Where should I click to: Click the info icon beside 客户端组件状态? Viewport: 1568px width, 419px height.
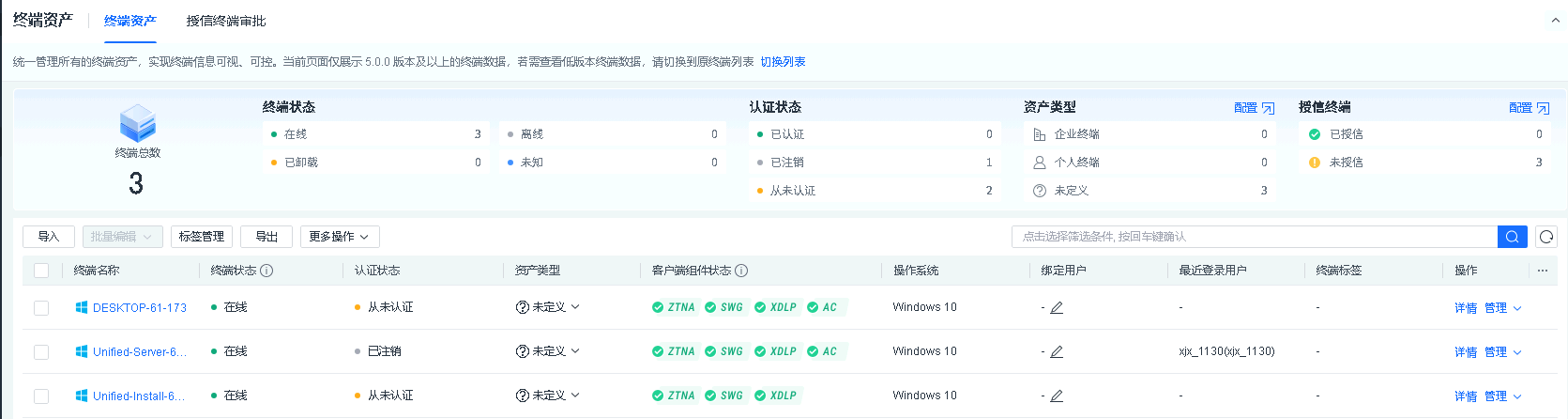click(741, 271)
